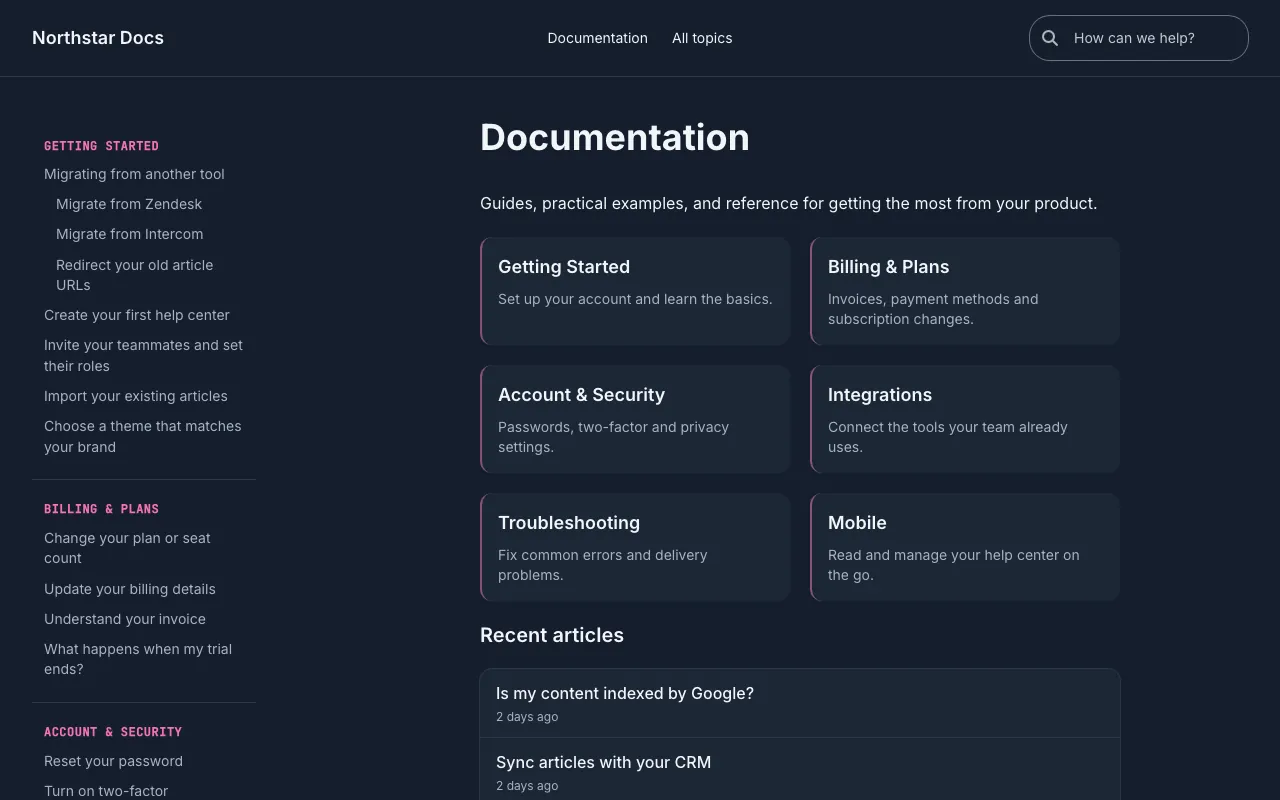Open "Update your billing details" link

130,589
